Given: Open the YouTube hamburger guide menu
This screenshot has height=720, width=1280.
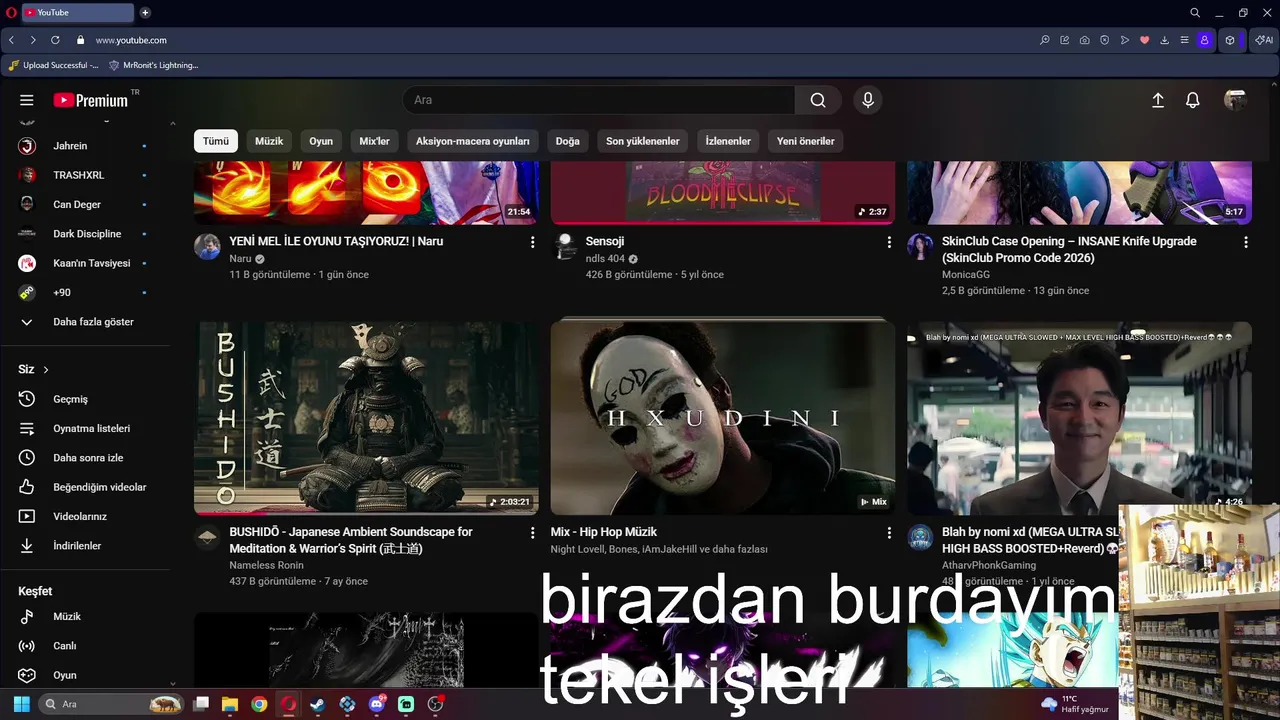Looking at the screenshot, I should (27, 100).
